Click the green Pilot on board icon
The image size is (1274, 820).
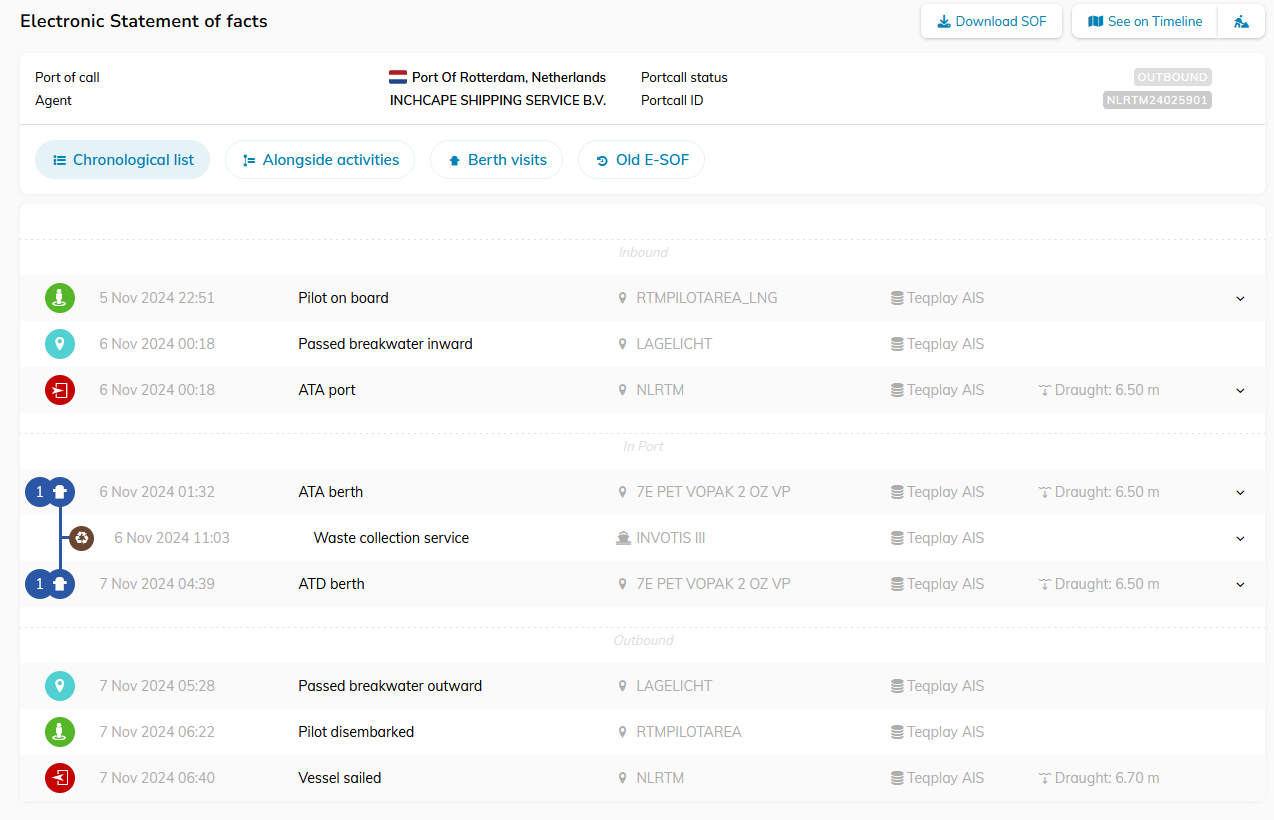[x=60, y=298]
